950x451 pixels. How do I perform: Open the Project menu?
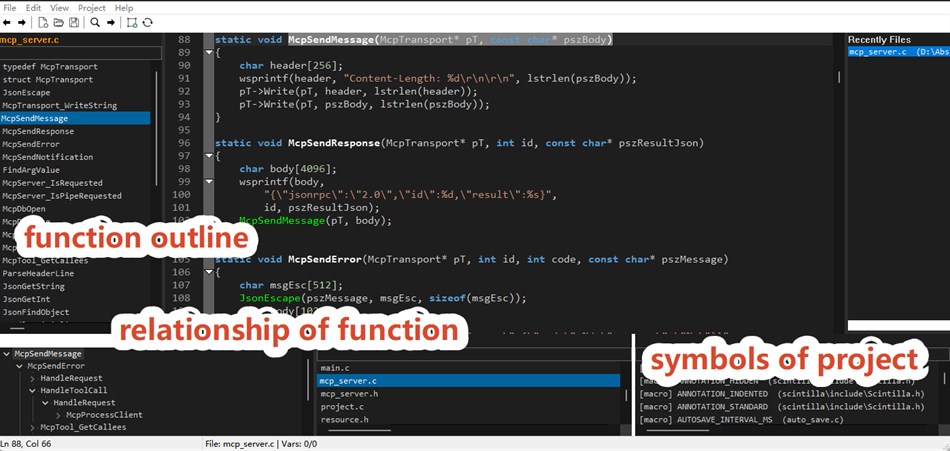point(91,8)
